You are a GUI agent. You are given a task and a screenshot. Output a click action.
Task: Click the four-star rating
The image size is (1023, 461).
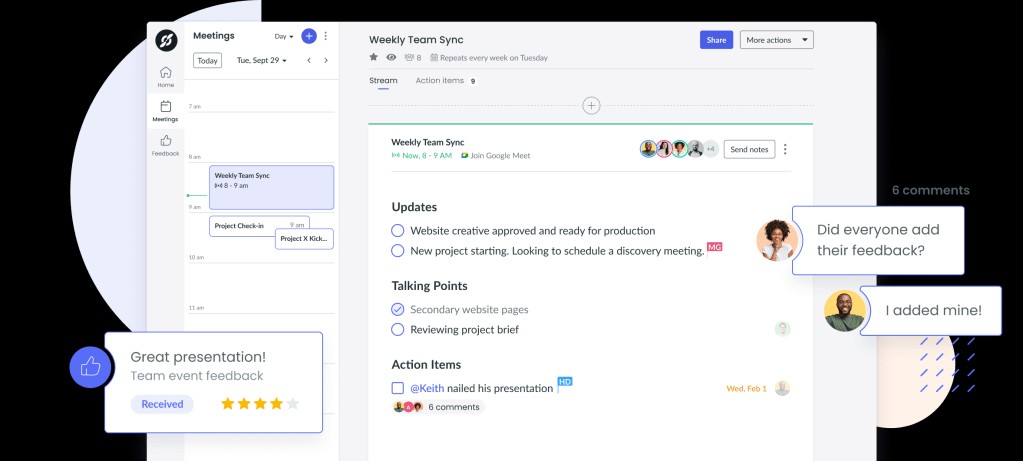click(260, 404)
